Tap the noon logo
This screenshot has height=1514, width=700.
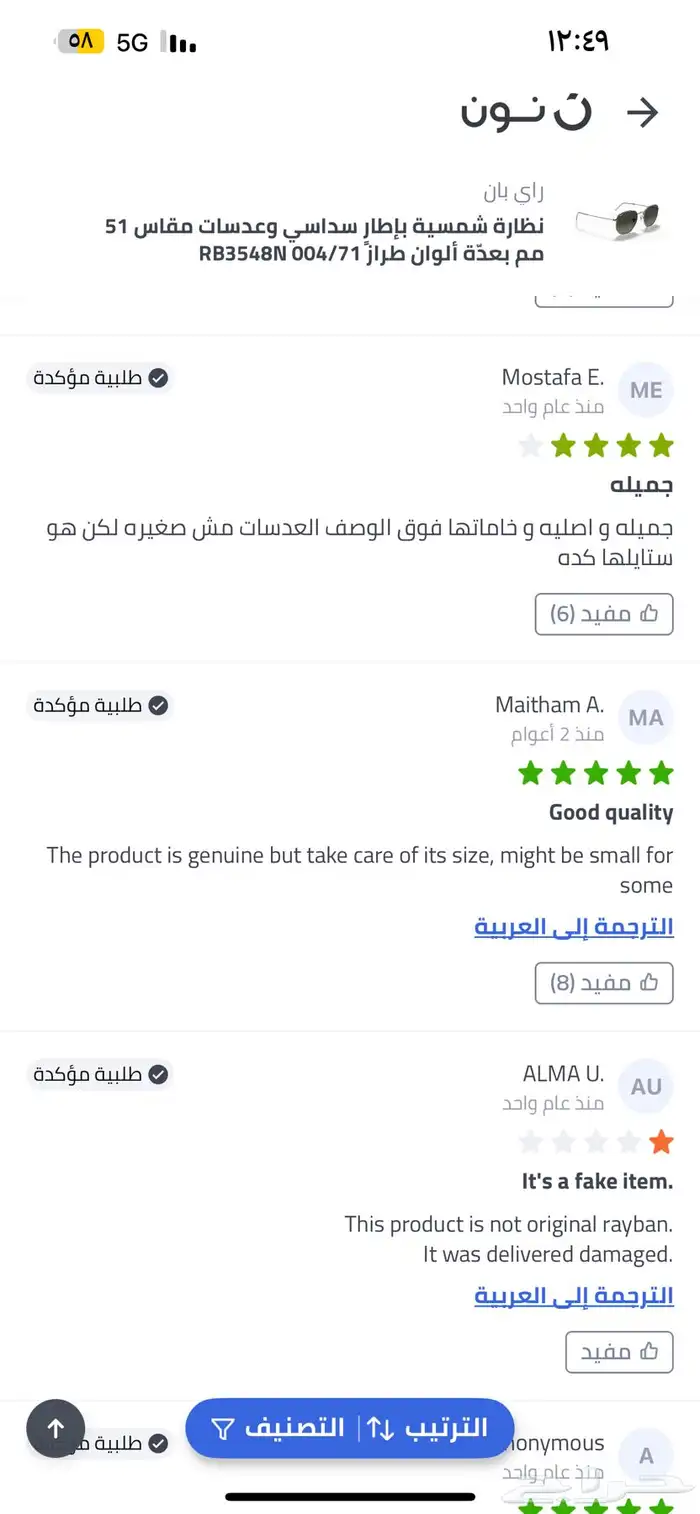click(526, 112)
